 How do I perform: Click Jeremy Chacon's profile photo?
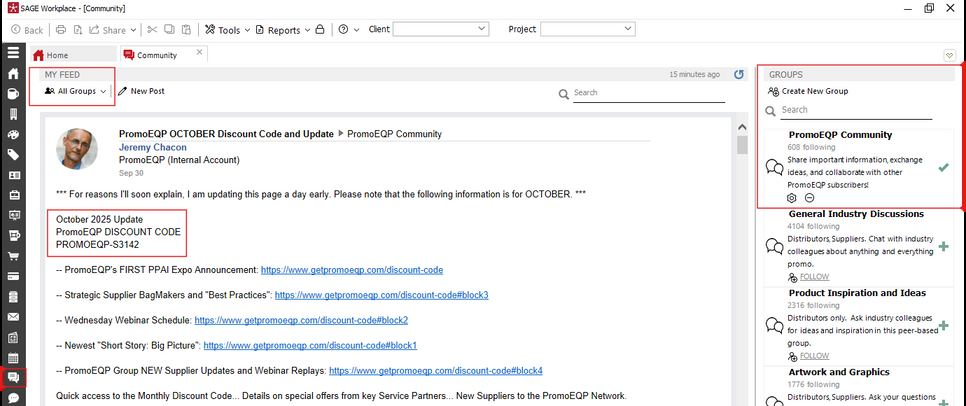[77, 148]
